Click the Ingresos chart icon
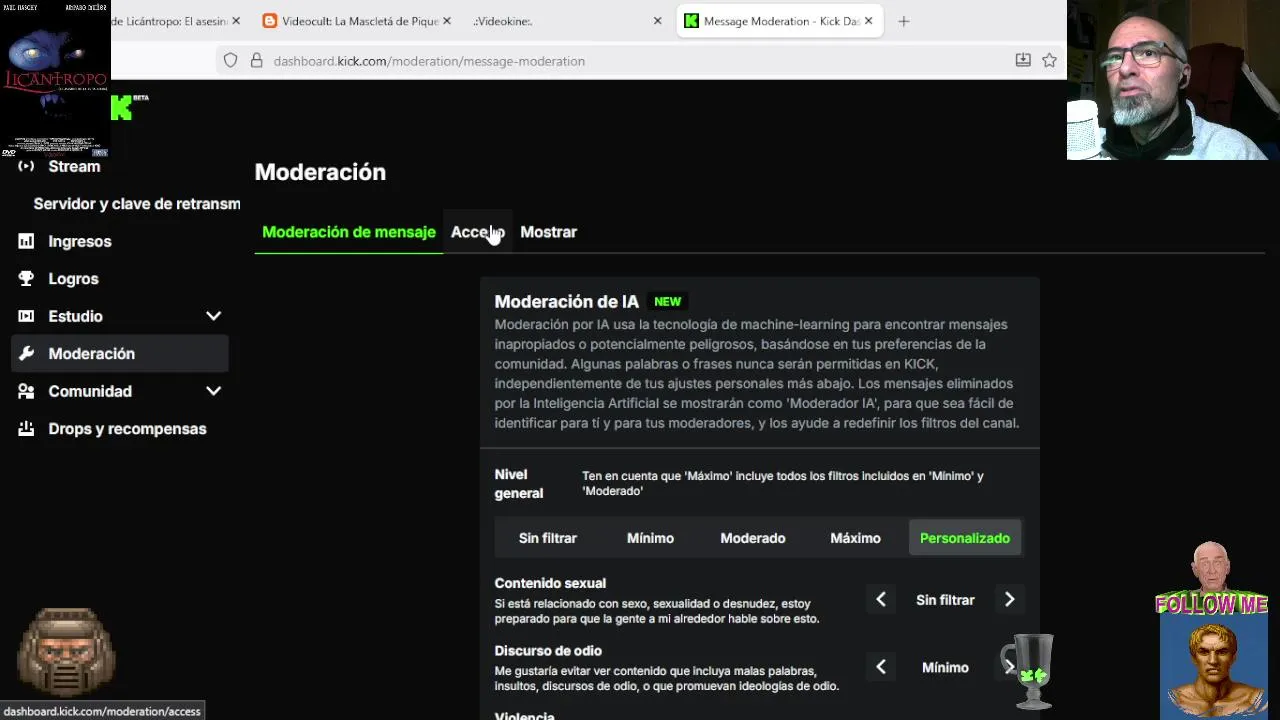 tap(27, 241)
